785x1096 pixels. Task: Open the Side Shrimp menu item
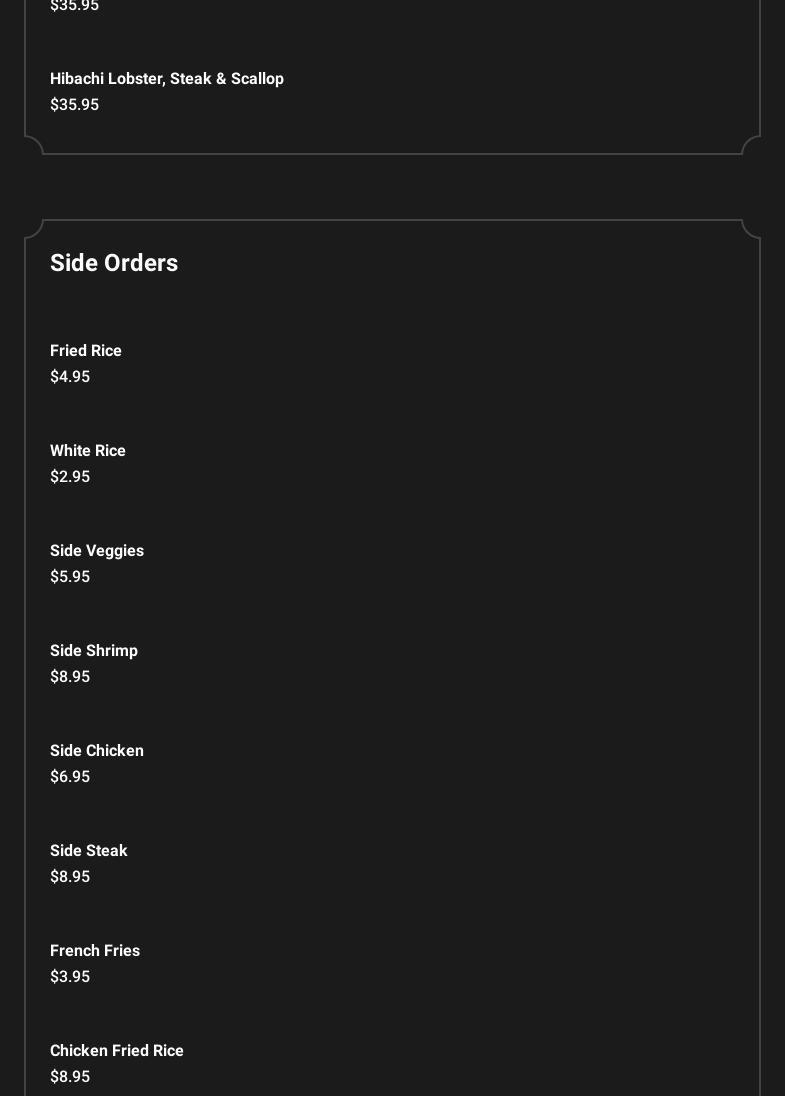tap(94, 650)
